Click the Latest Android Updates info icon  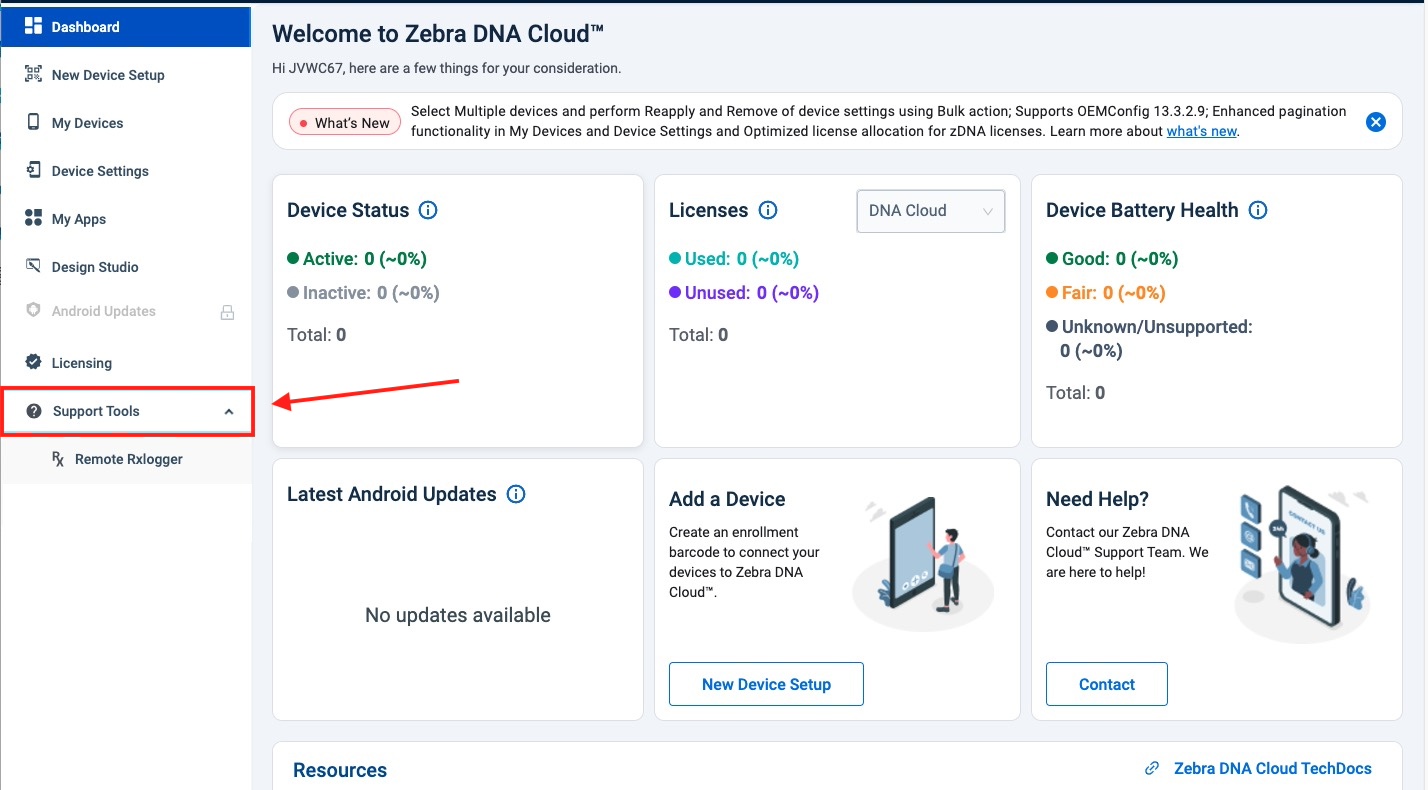[x=516, y=494]
